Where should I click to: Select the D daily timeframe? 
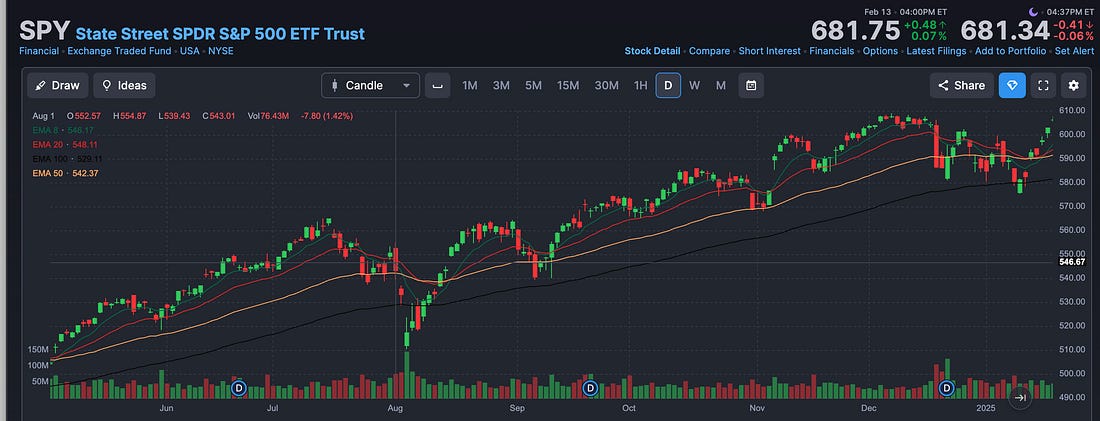(x=668, y=86)
